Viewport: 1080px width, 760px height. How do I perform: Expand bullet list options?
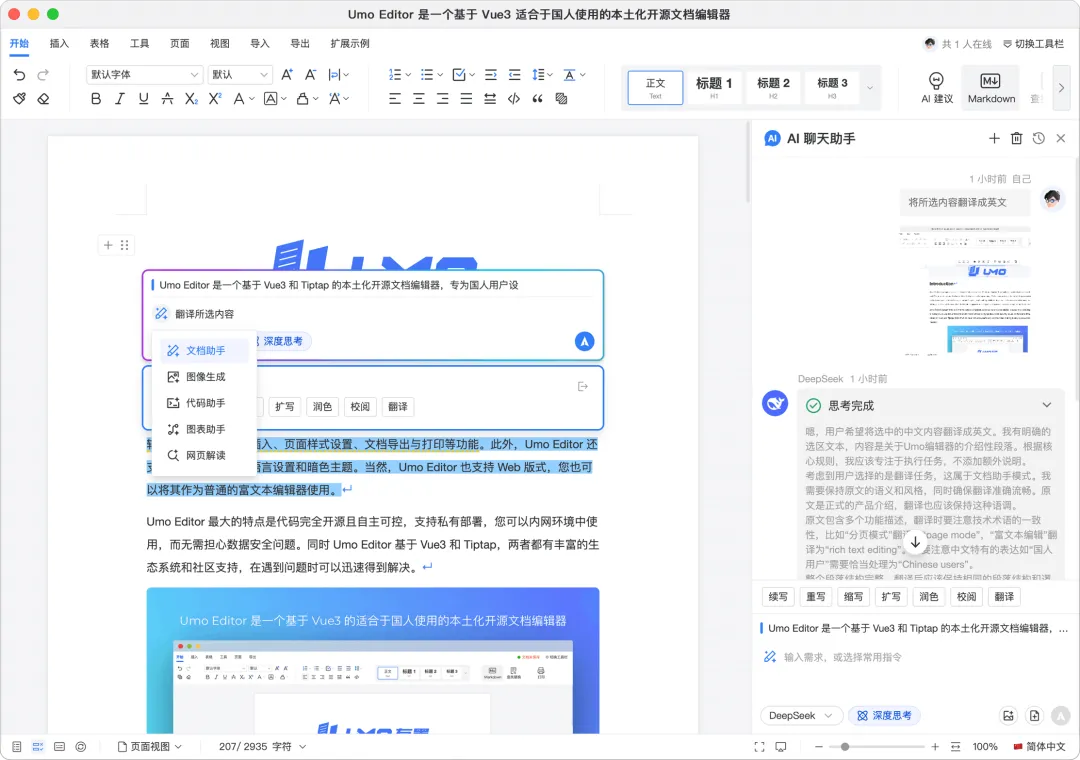click(x=440, y=74)
